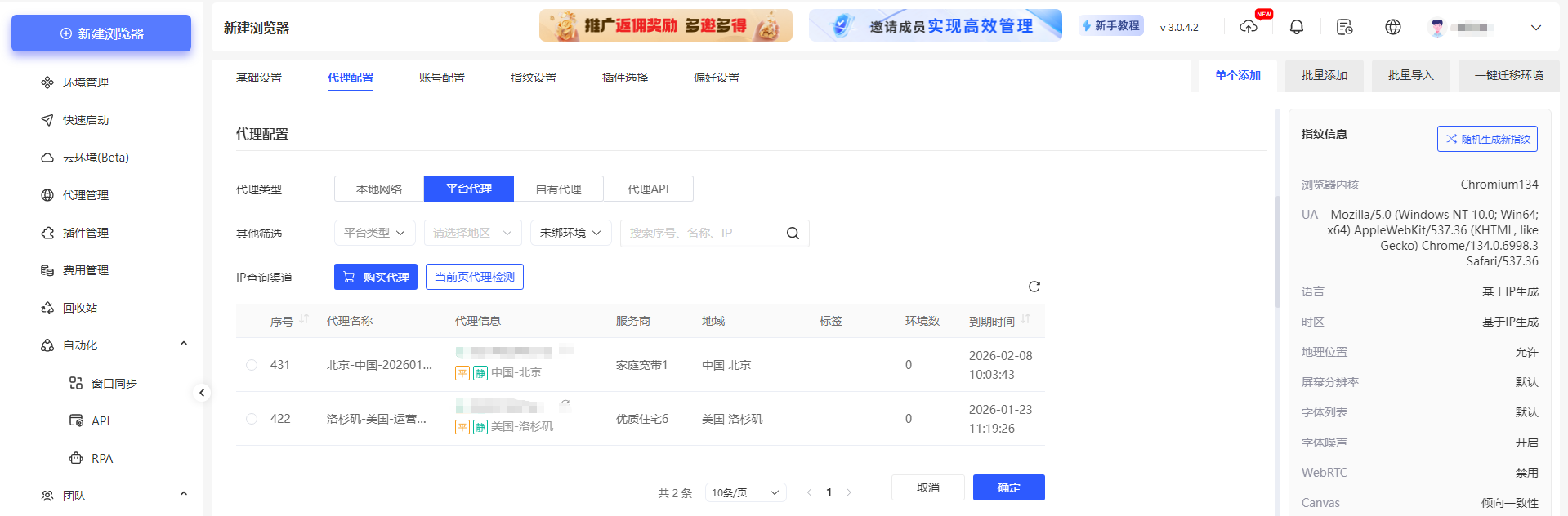Click the cloud upload icon with NEW badge
This screenshot has height=516, width=1568.
[1249, 27]
